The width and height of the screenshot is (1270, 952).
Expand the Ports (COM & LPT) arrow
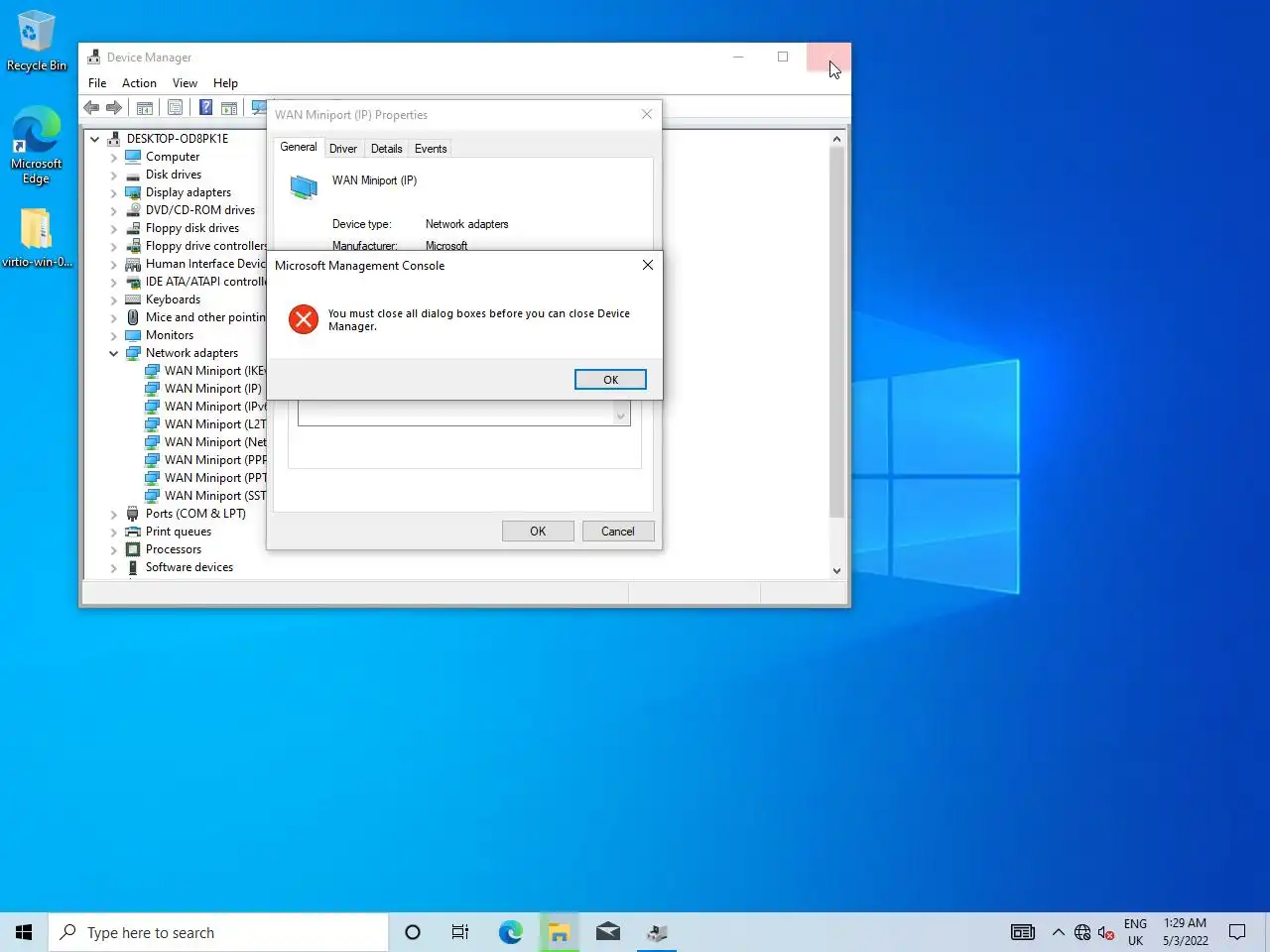tap(114, 514)
